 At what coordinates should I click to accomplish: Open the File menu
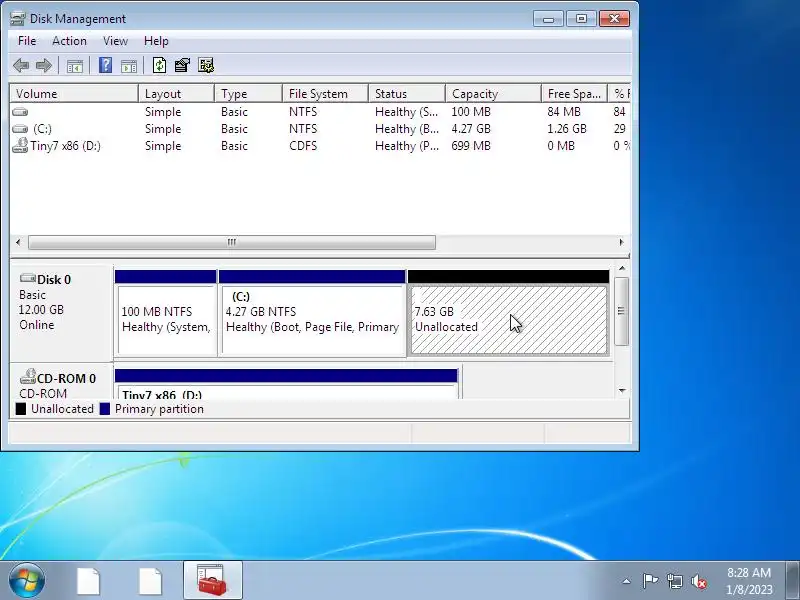pyautogui.click(x=27, y=41)
